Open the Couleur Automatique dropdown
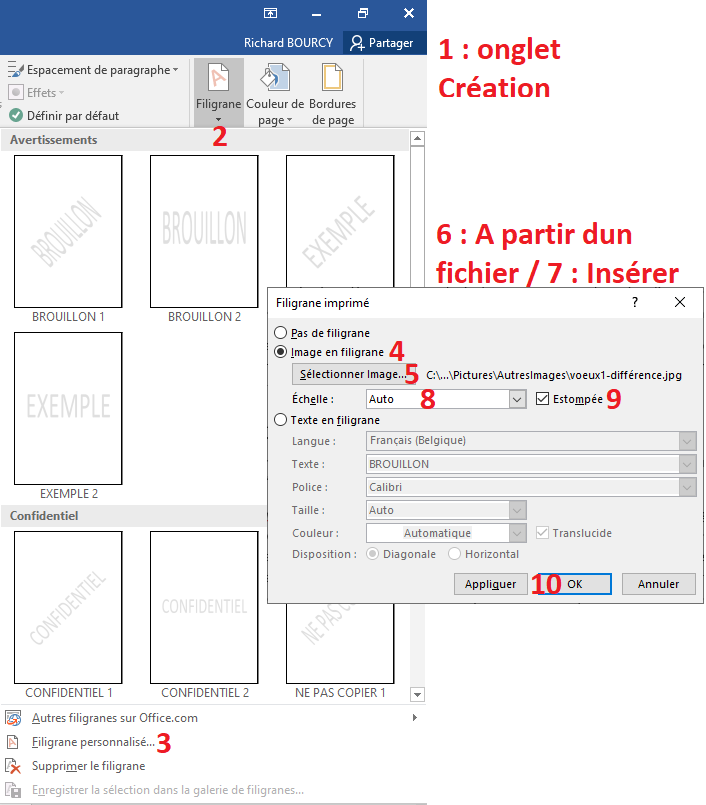This screenshot has width=706, height=805. pyautogui.click(x=518, y=533)
